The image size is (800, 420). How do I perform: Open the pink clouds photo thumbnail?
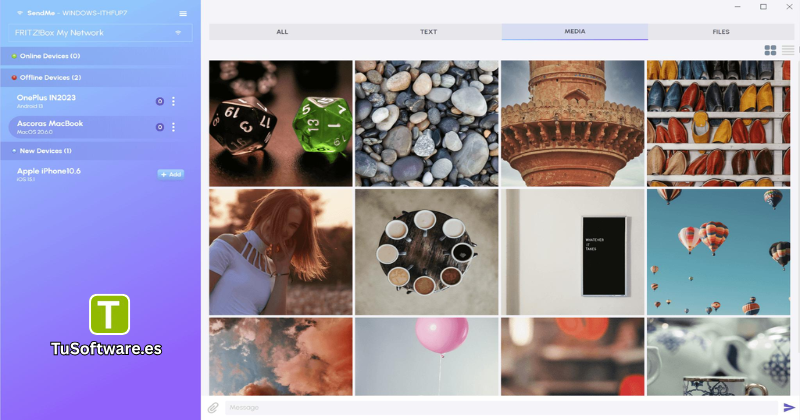point(281,357)
